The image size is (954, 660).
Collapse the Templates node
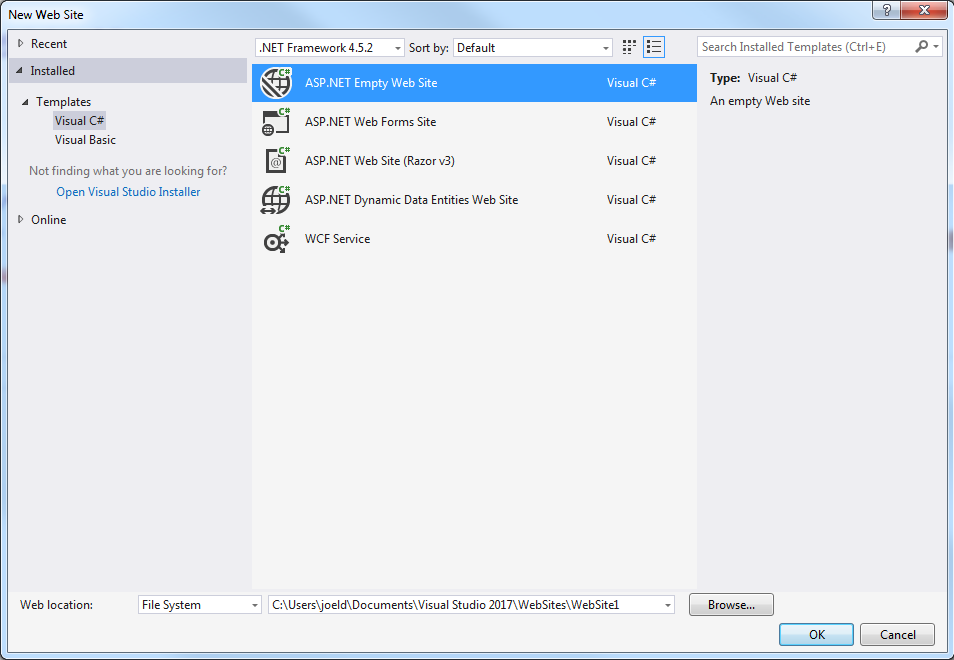(25, 102)
